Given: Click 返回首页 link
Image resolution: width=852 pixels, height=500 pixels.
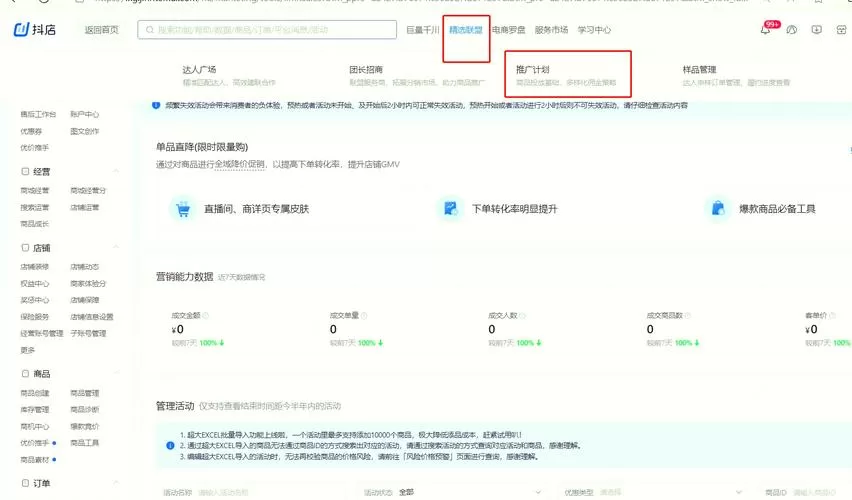Looking at the screenshot, I should 101,30.
